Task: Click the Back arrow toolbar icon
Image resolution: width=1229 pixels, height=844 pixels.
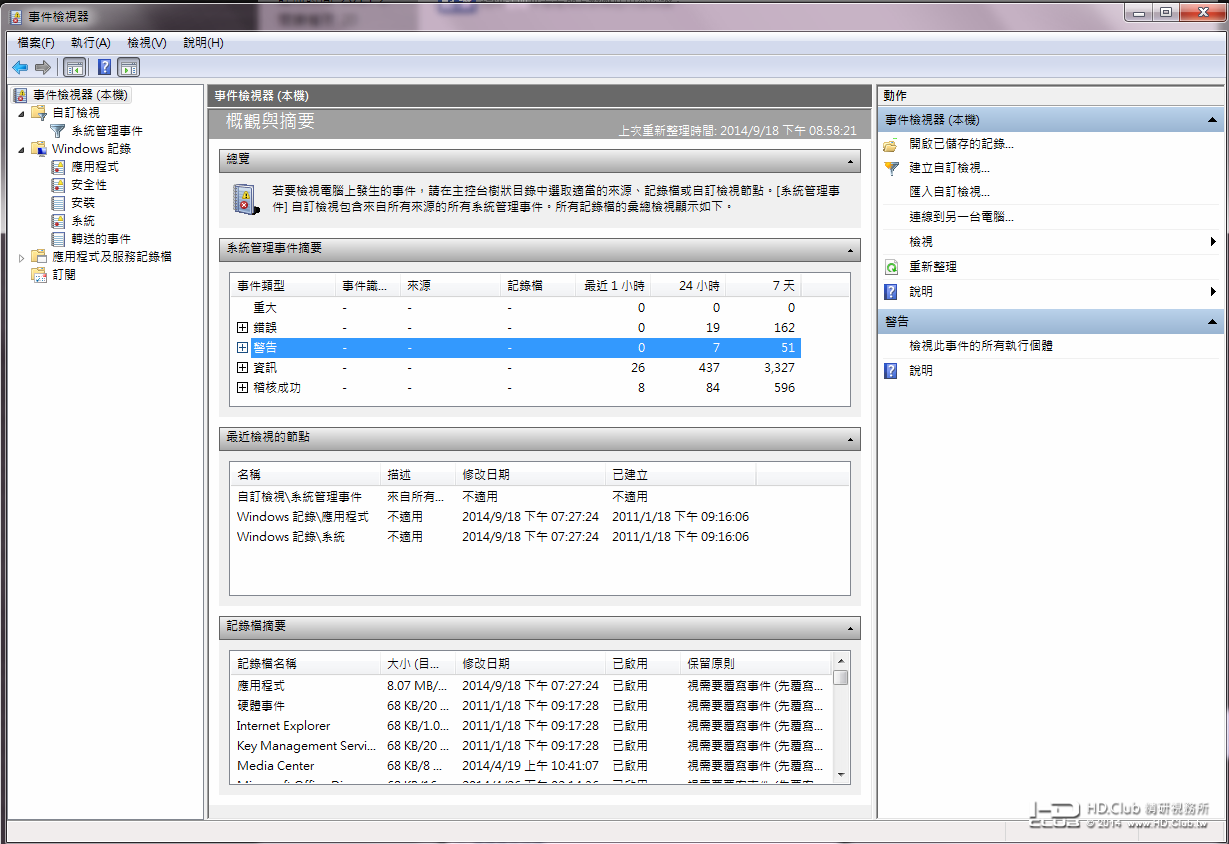Action: click(19, 67)
